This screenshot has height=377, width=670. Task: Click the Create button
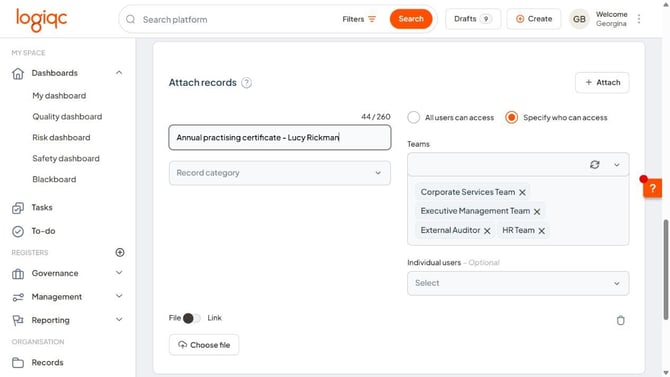click(534, 19)
